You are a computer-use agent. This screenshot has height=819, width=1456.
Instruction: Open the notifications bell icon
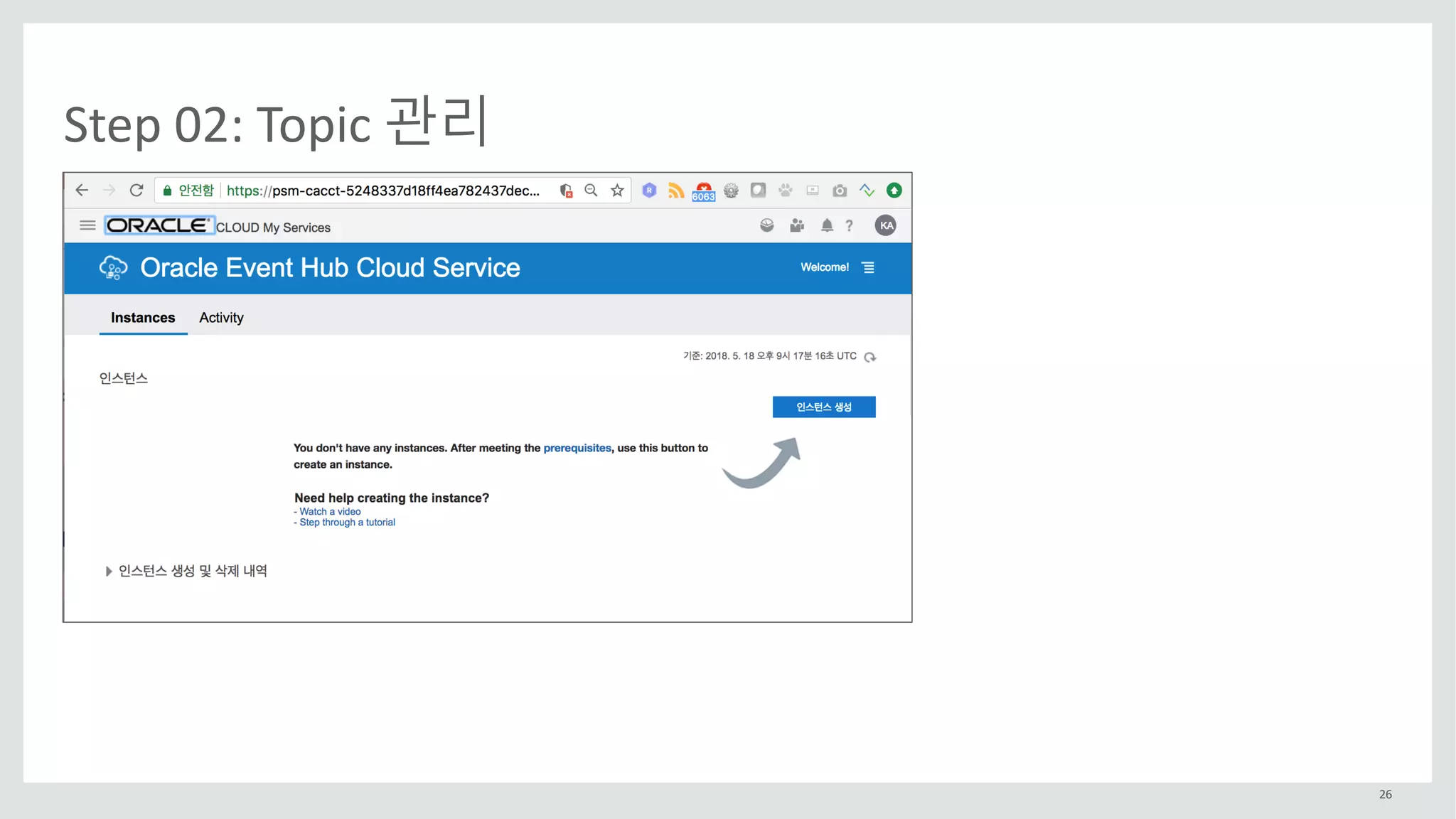827,226
